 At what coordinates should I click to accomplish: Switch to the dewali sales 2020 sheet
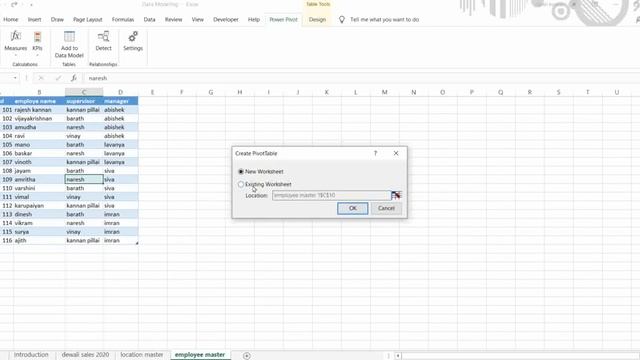85,355
